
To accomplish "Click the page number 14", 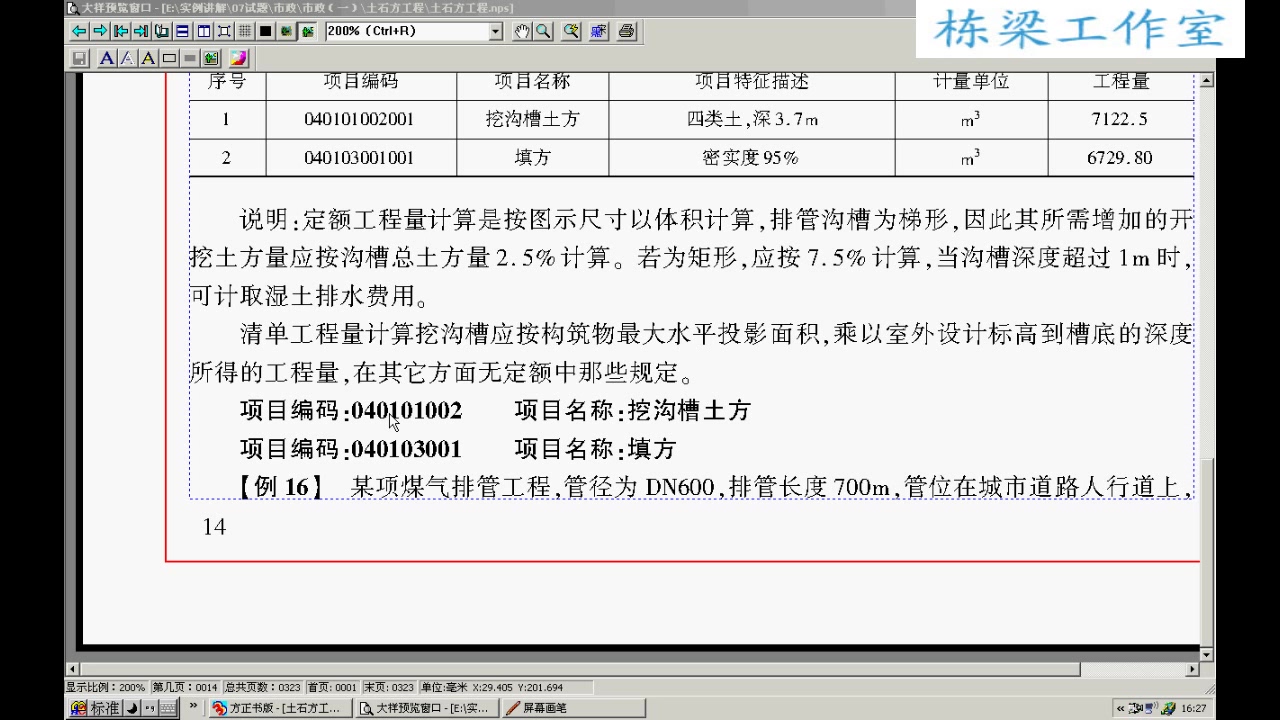I will pos(214,527).
